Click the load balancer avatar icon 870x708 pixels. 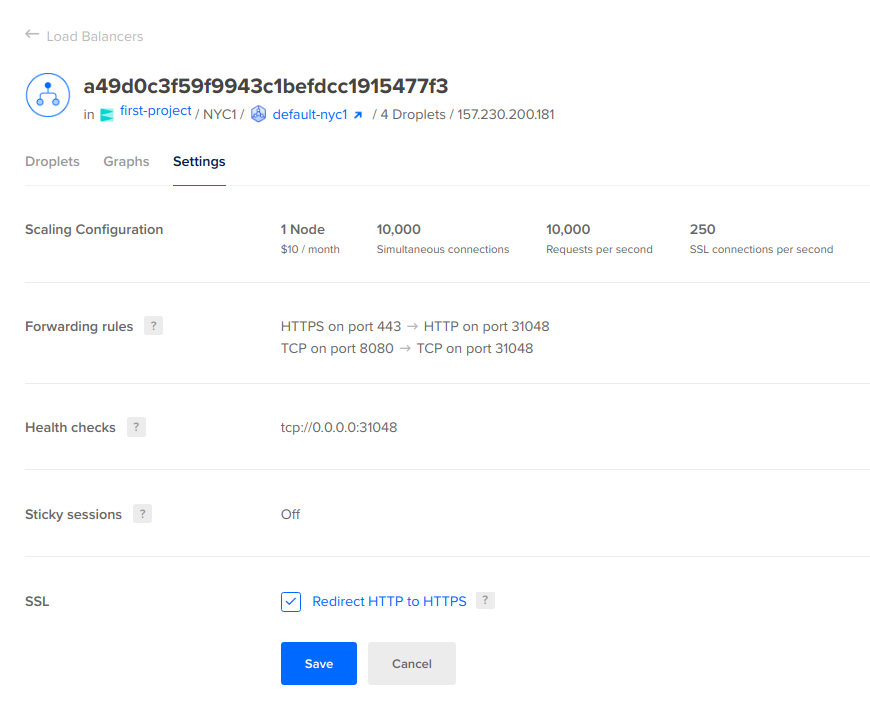47,95
